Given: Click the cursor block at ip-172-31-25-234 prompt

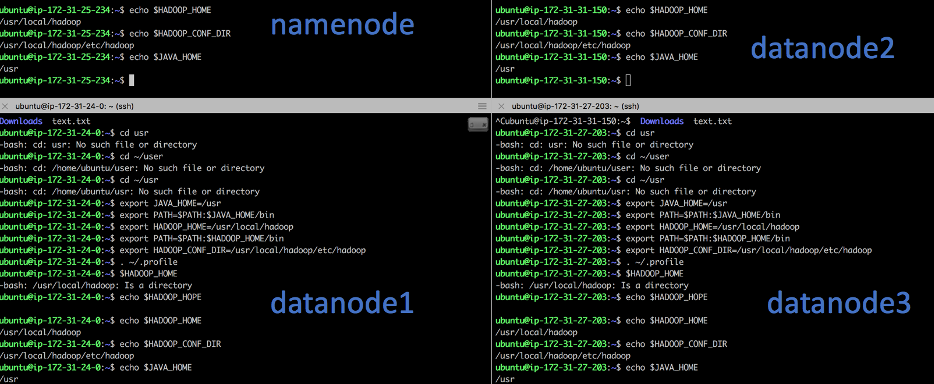Looking at the screenshot, I should click(132, 80).
